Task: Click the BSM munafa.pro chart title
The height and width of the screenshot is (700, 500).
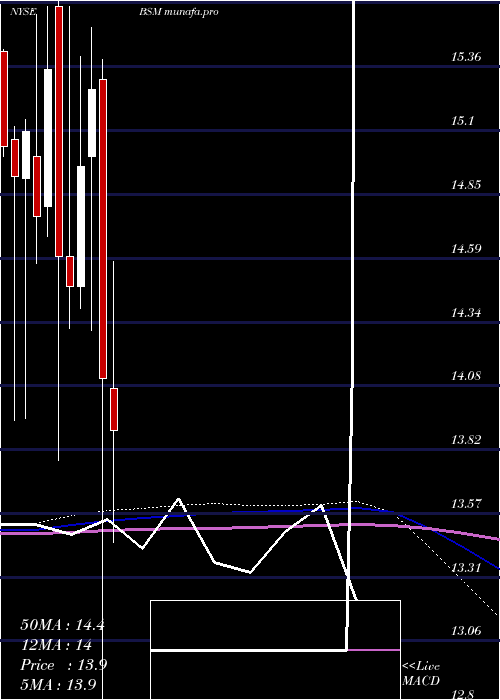Action: [179, 12]
